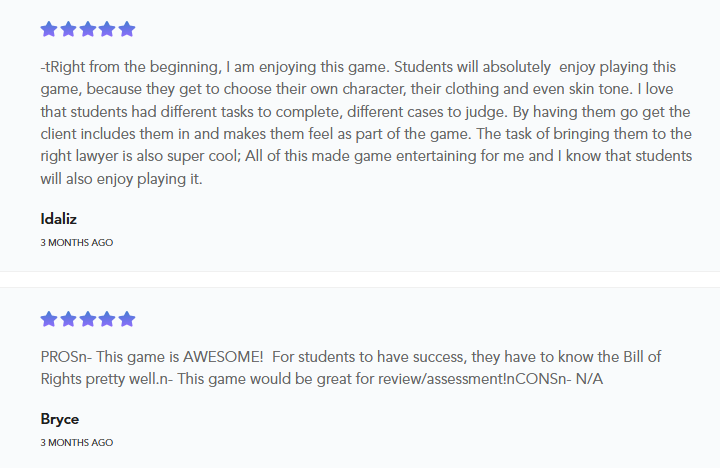Viewport: 720px width, 468px height.
Task: Click the first star in Bryce's review rating
Action: (x=49, y=320)
